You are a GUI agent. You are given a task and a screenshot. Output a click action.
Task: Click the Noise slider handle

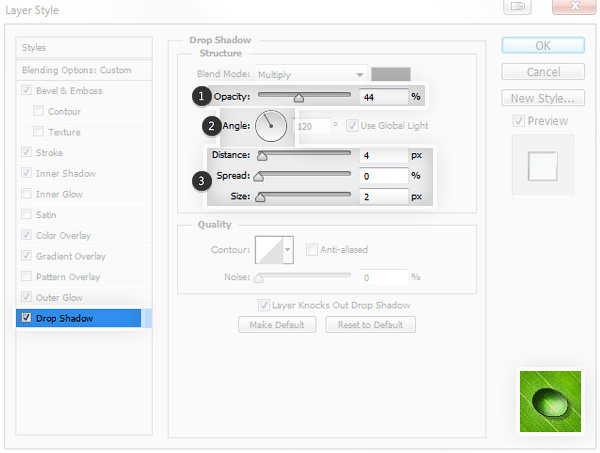tap(259, 277)
